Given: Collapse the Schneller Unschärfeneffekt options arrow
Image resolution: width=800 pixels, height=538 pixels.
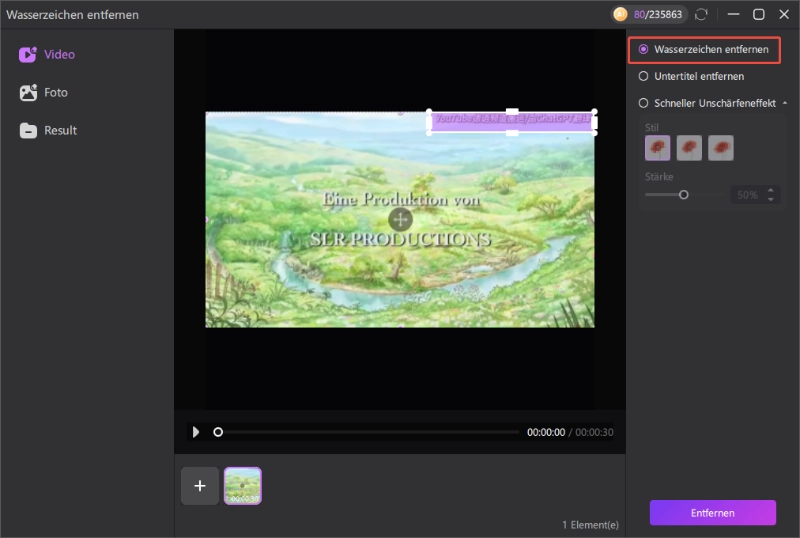Looking at the screenshot, I should 785,103.
